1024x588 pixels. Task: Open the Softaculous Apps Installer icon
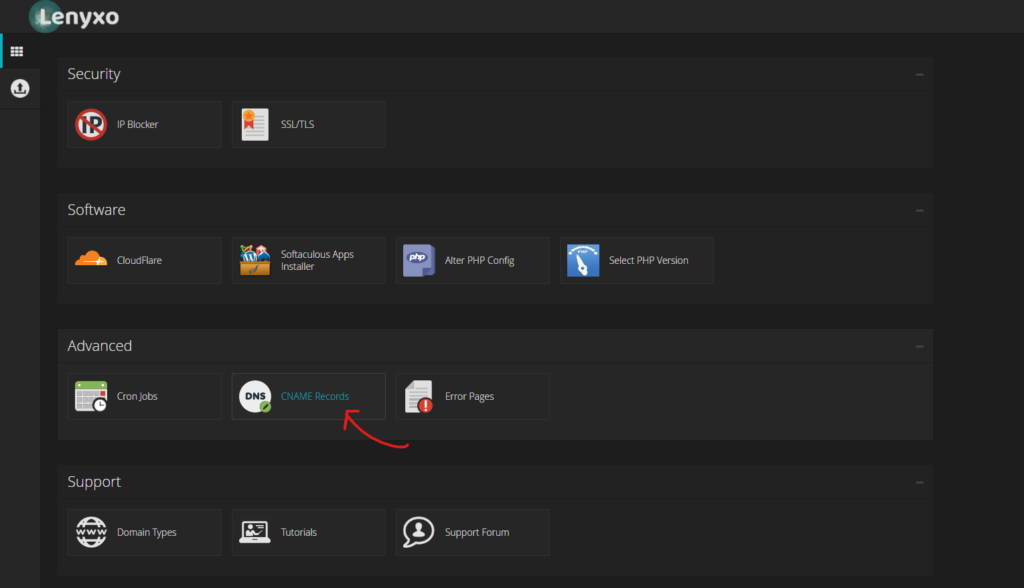(255, 260)
